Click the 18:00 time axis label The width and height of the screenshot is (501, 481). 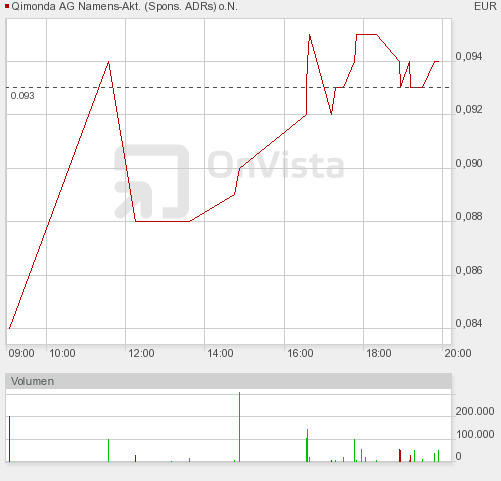379,353
